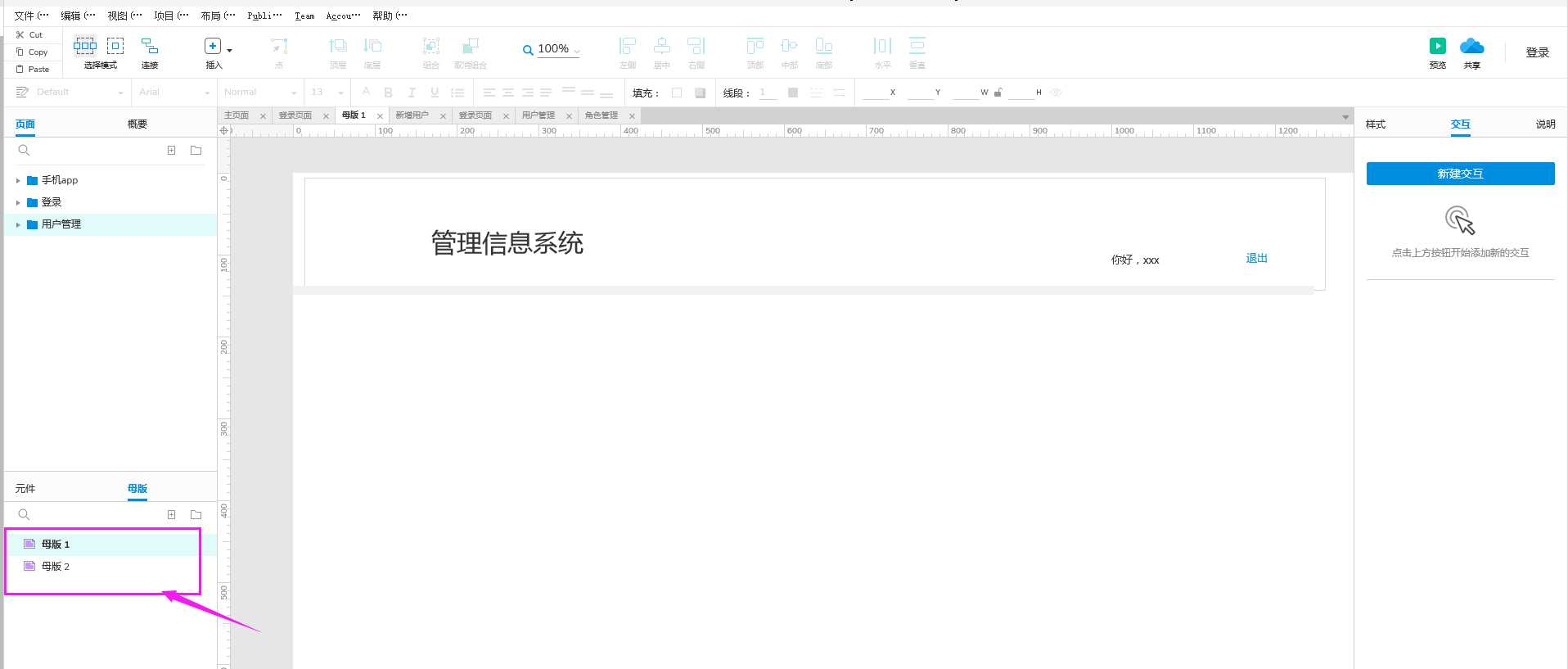Image resolution: width=1568 pixels, height=669 pixels.
Task: Toggle italic text formatting
Action: [x=412, y=93]
